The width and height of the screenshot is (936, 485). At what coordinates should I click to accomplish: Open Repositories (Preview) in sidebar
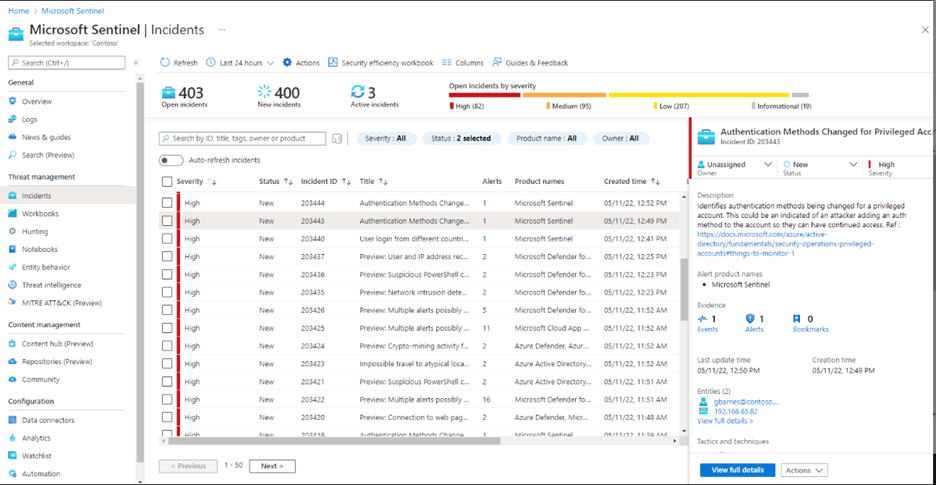(57, 362)
